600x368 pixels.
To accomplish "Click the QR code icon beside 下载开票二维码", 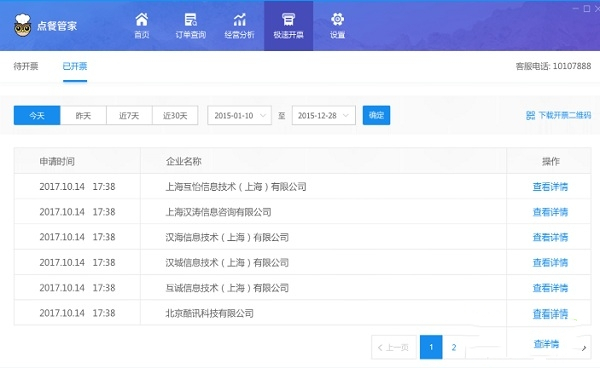I will coord(530,115).
